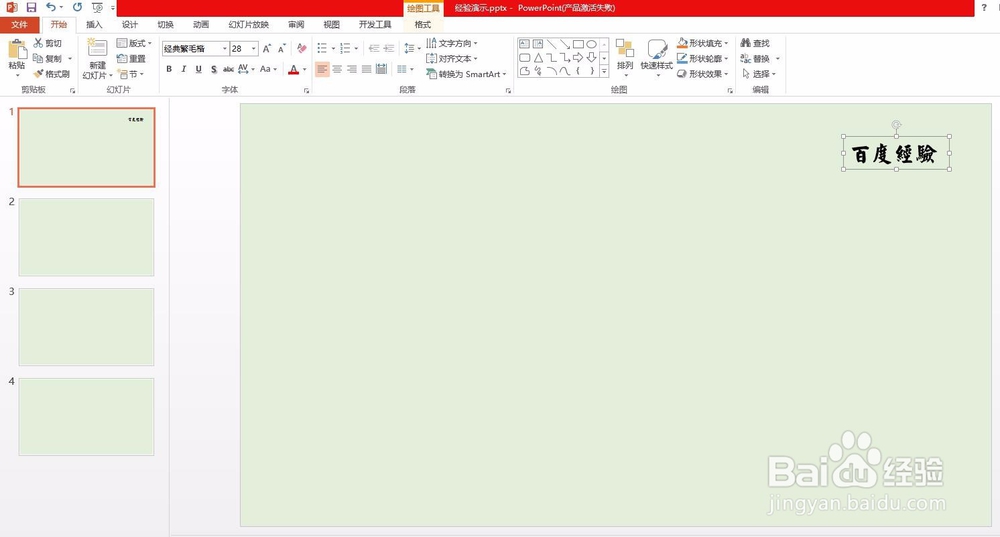Open the Layout (版式) dropdown
The image size is (1000, 537).
pos(135,43)
